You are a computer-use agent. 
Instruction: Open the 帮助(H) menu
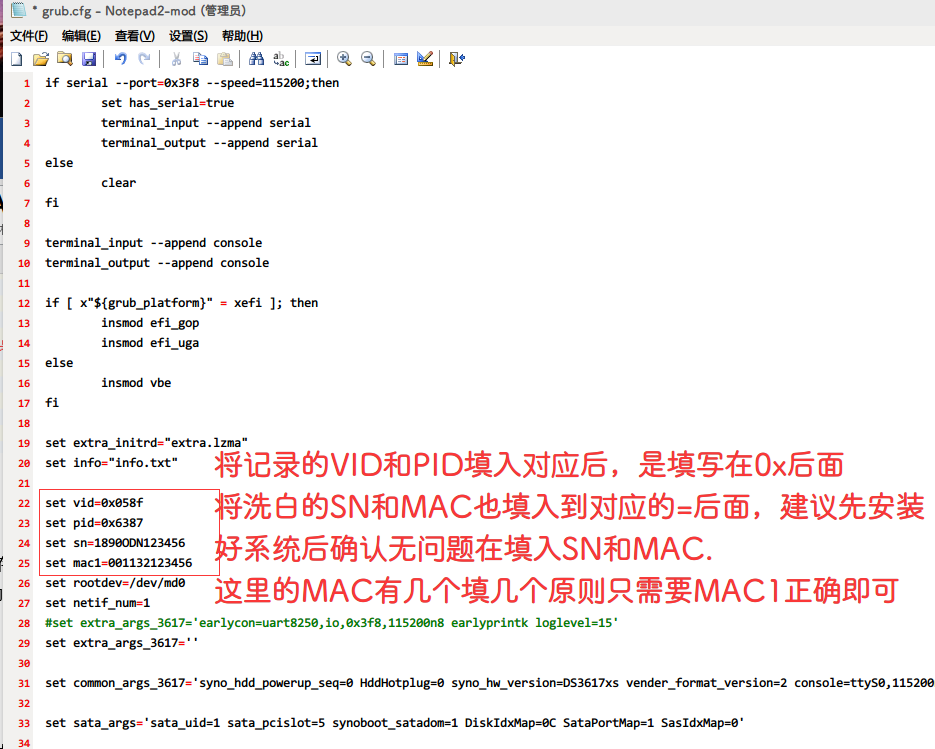[242, 36]
